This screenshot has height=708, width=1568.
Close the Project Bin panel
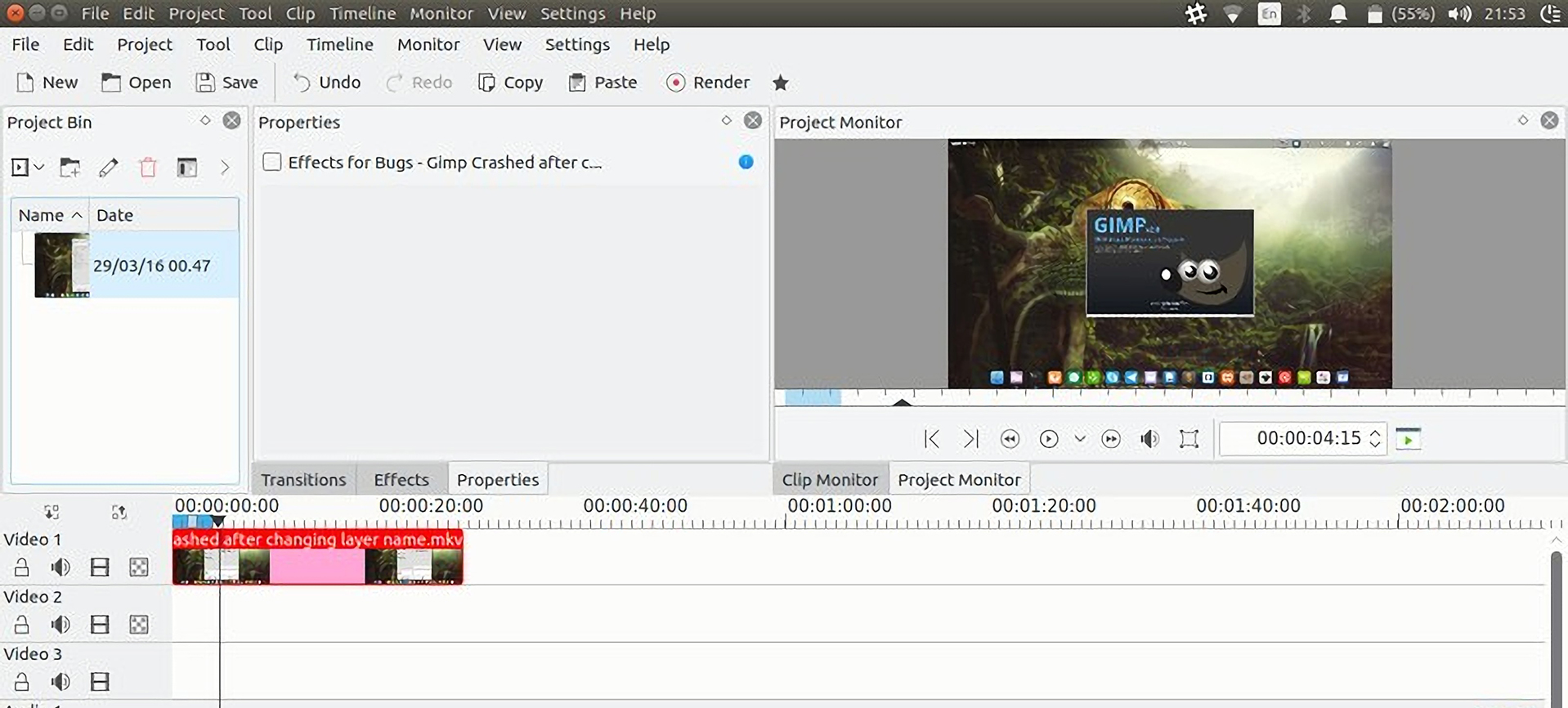pyautogui.click(x=232, y=121)
